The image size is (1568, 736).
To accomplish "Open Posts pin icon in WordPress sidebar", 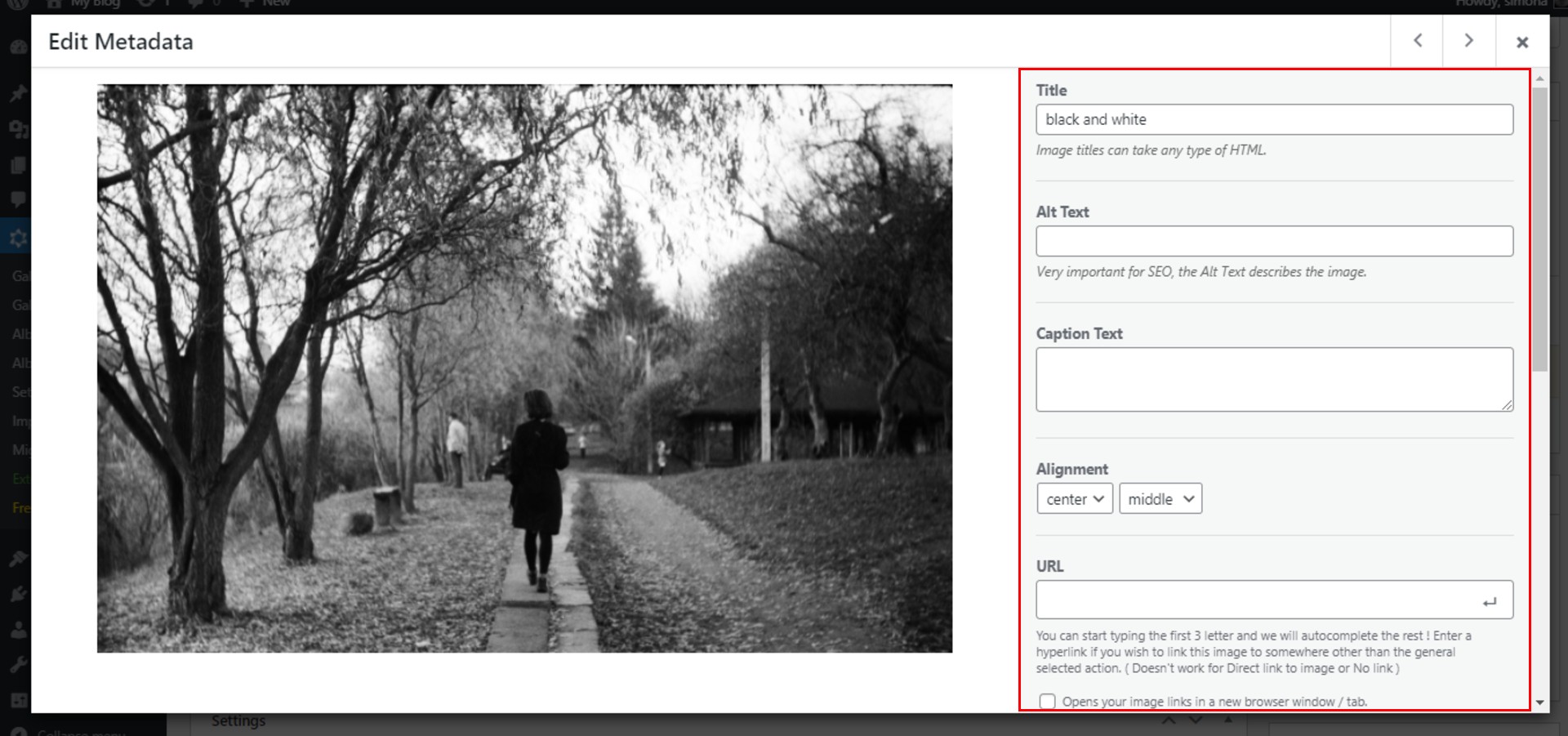I will (18, 93).
